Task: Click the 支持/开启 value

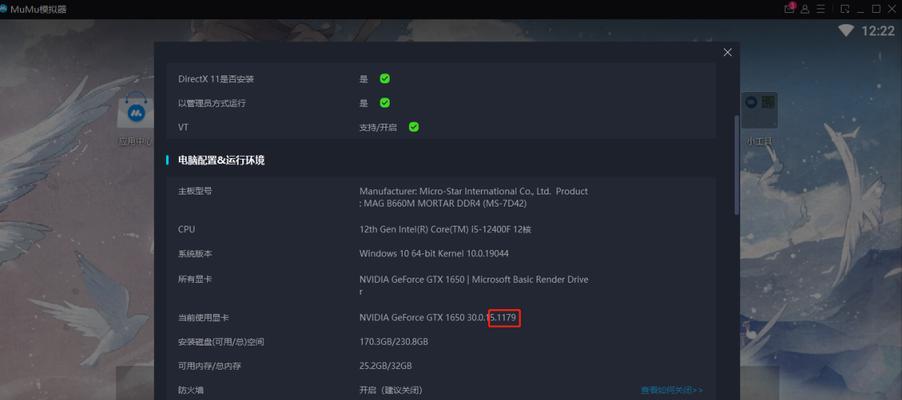Action: tap(378, 127)
